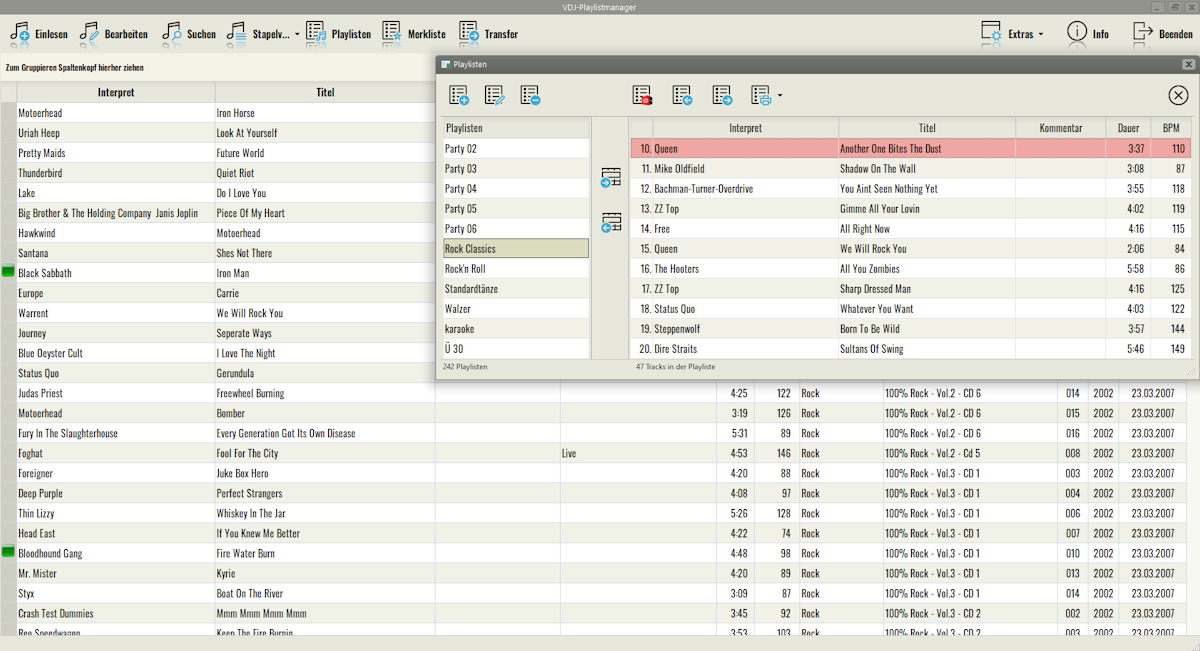Click the delete playlist minus icon
Viewport: 1200px width, 651px height.
pos(530,96)
